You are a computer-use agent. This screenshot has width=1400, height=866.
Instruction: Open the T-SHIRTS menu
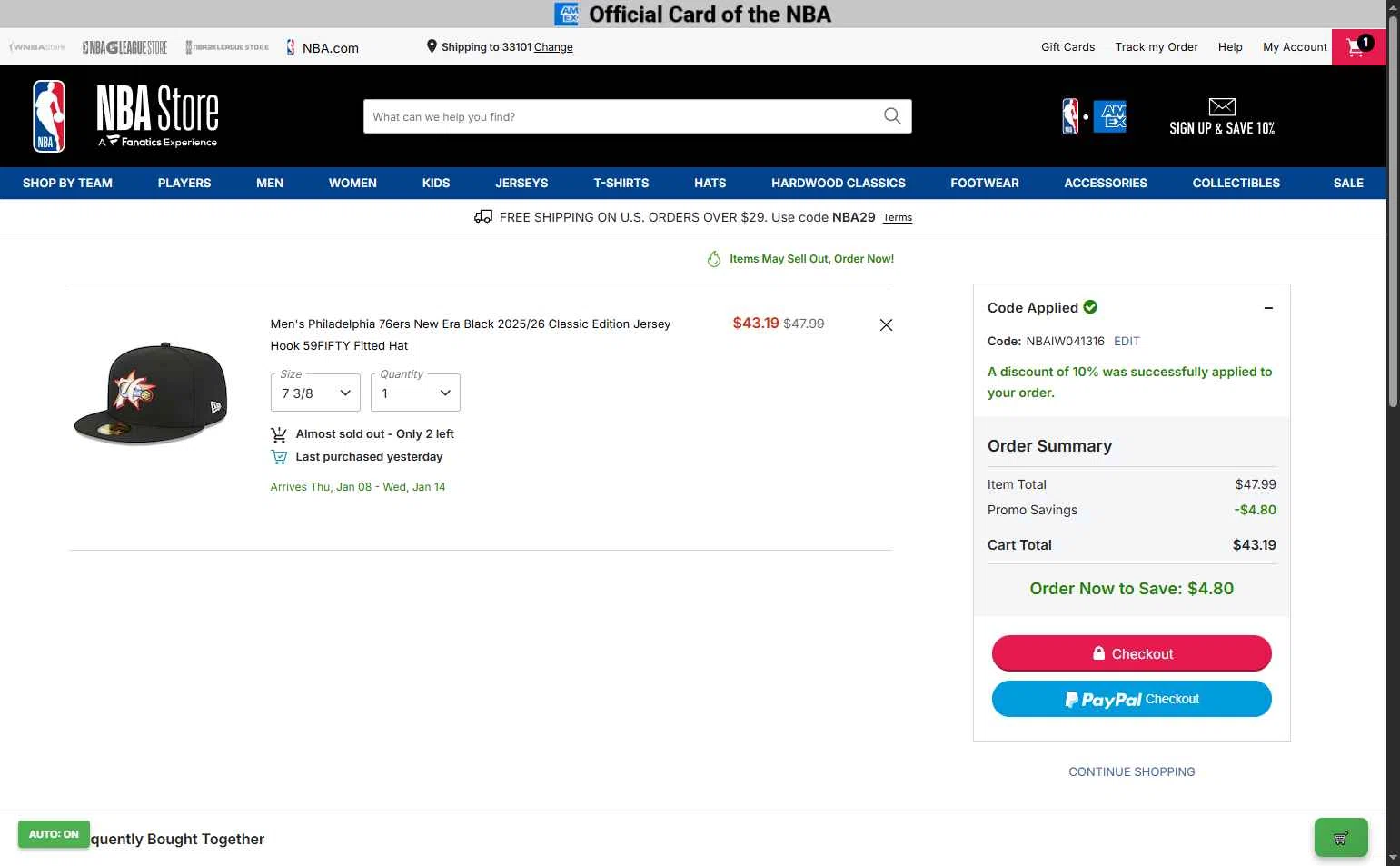pos(621,183)
